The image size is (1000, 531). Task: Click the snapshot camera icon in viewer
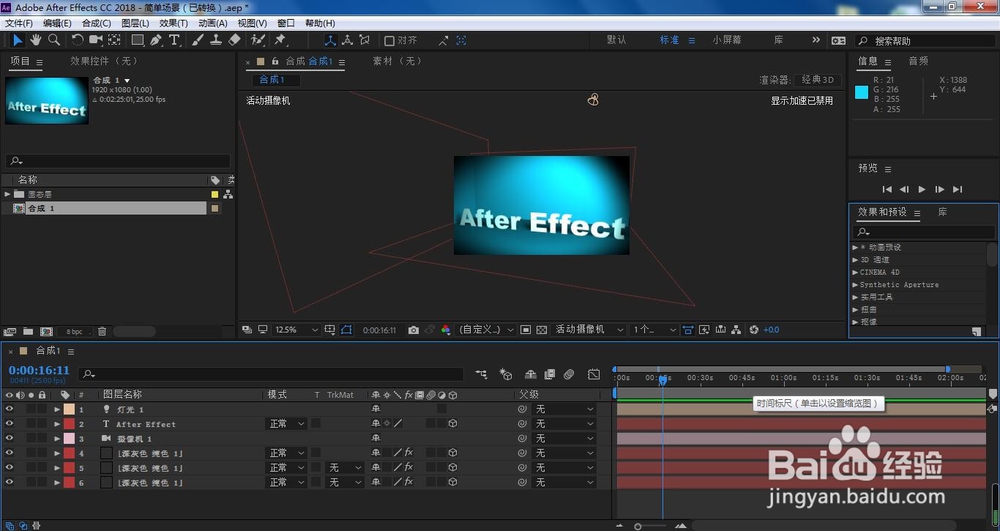tap(414, 330)
